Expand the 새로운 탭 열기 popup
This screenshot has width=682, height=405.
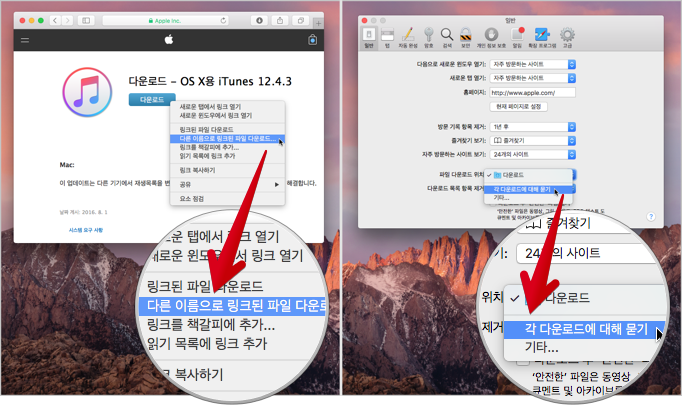tap(532, 78)
